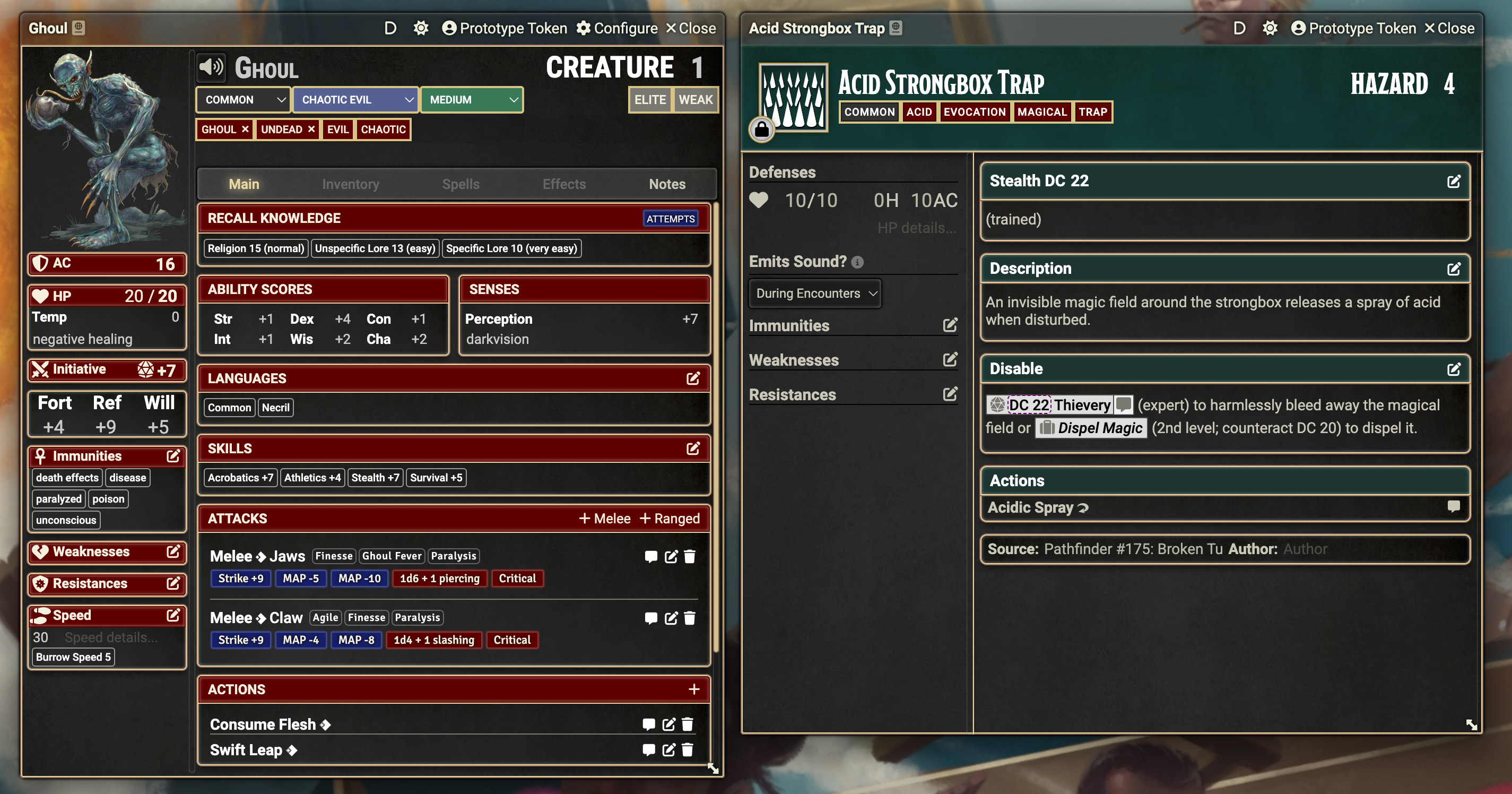
Task: Remove the Undead trait tag
Action: [x=311, y=129]
